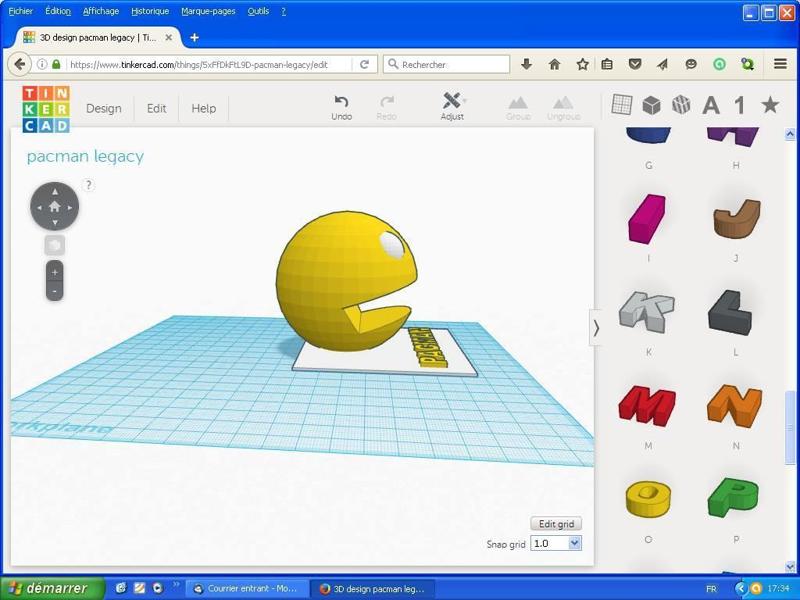Image resolution: width=800 pixels, height=600 pixels.
Task: Open a new browser tab
Action: click(x=194, y=38)
